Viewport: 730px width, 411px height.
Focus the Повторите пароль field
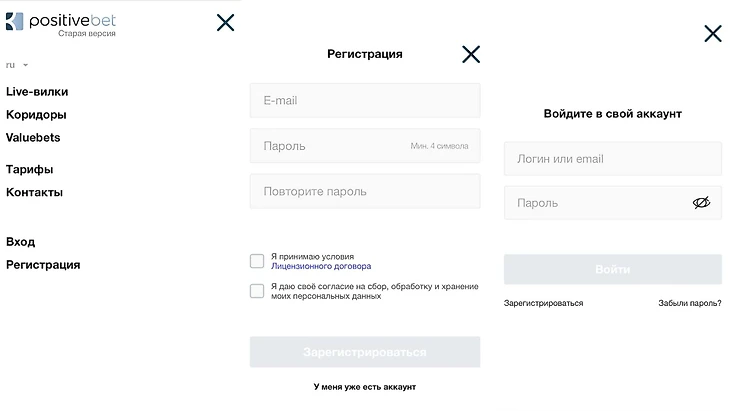click(x=364, y=191)
